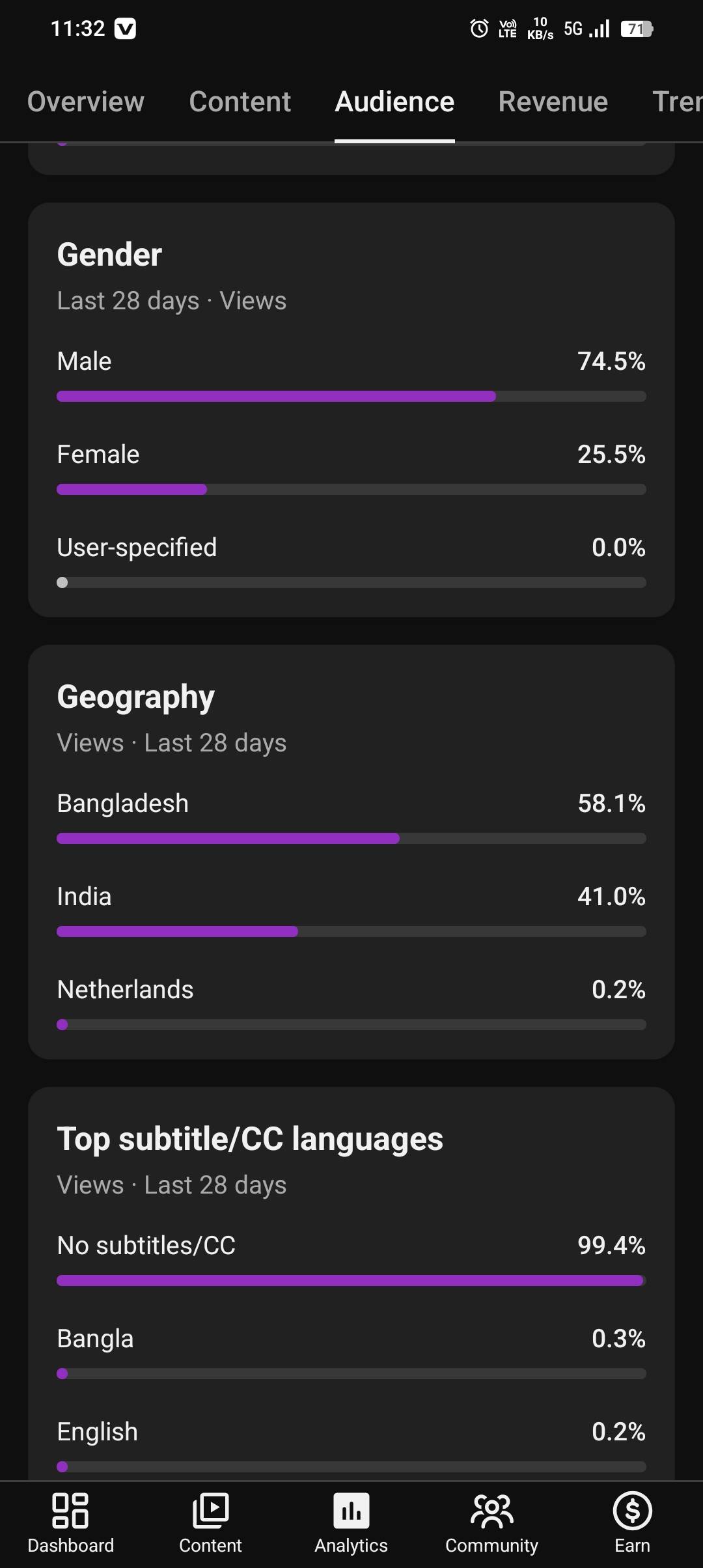
Task: Select the India geography row
Action: point(351,897)
